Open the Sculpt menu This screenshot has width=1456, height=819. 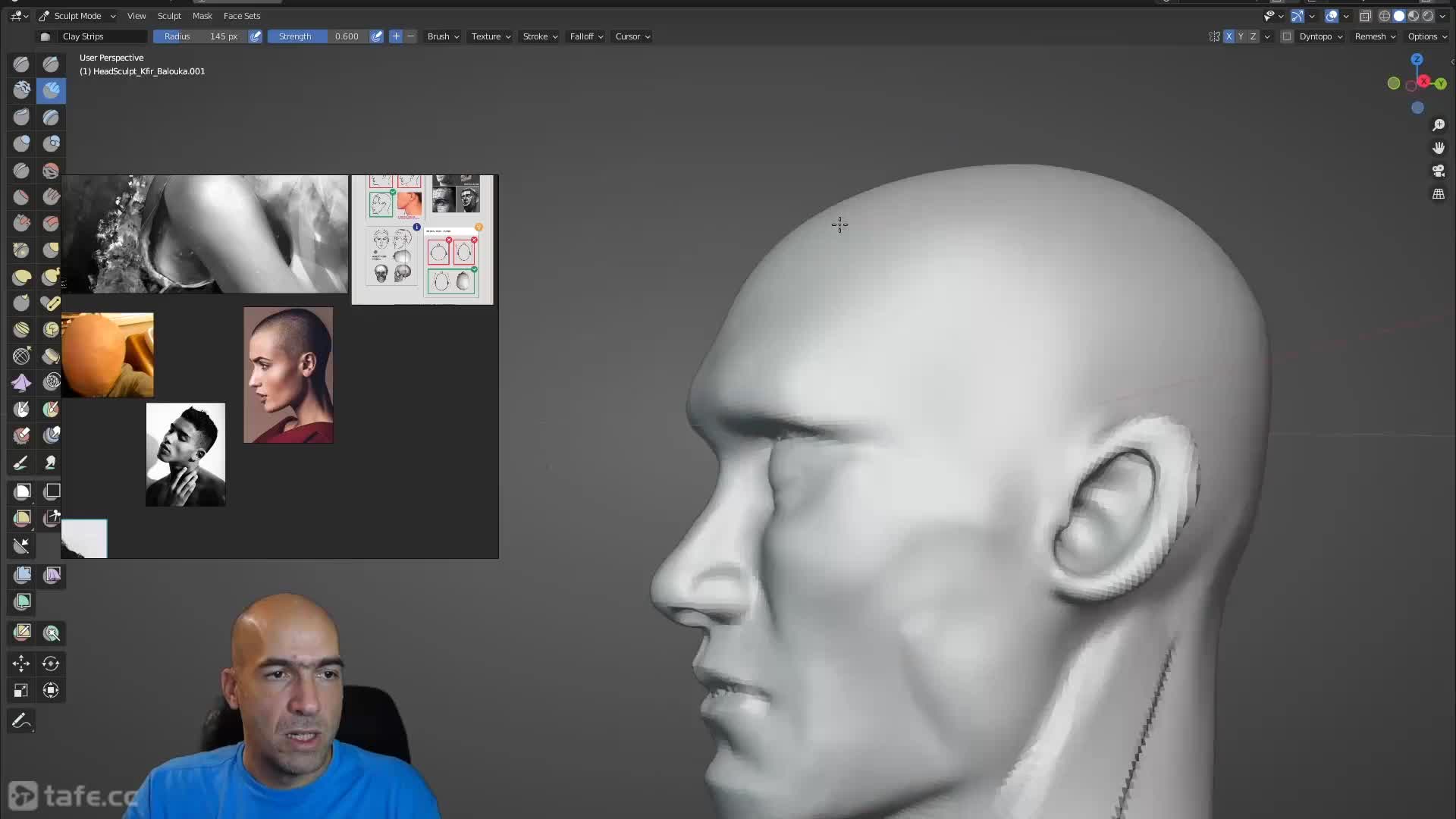[x=169, y=16]
